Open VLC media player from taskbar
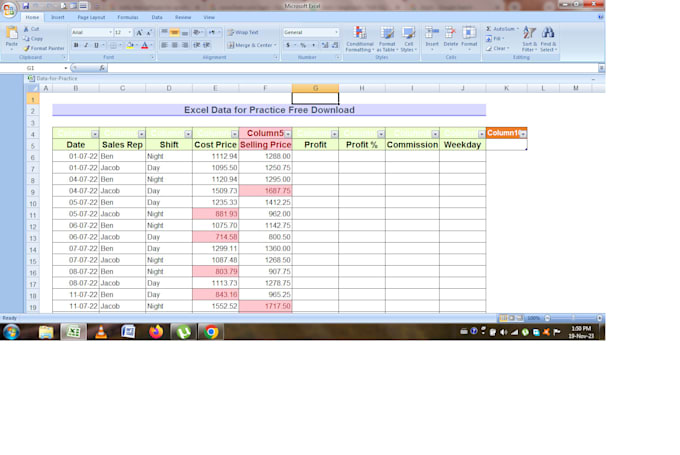Viewport: 680px width, 455px height. (101, 332)
